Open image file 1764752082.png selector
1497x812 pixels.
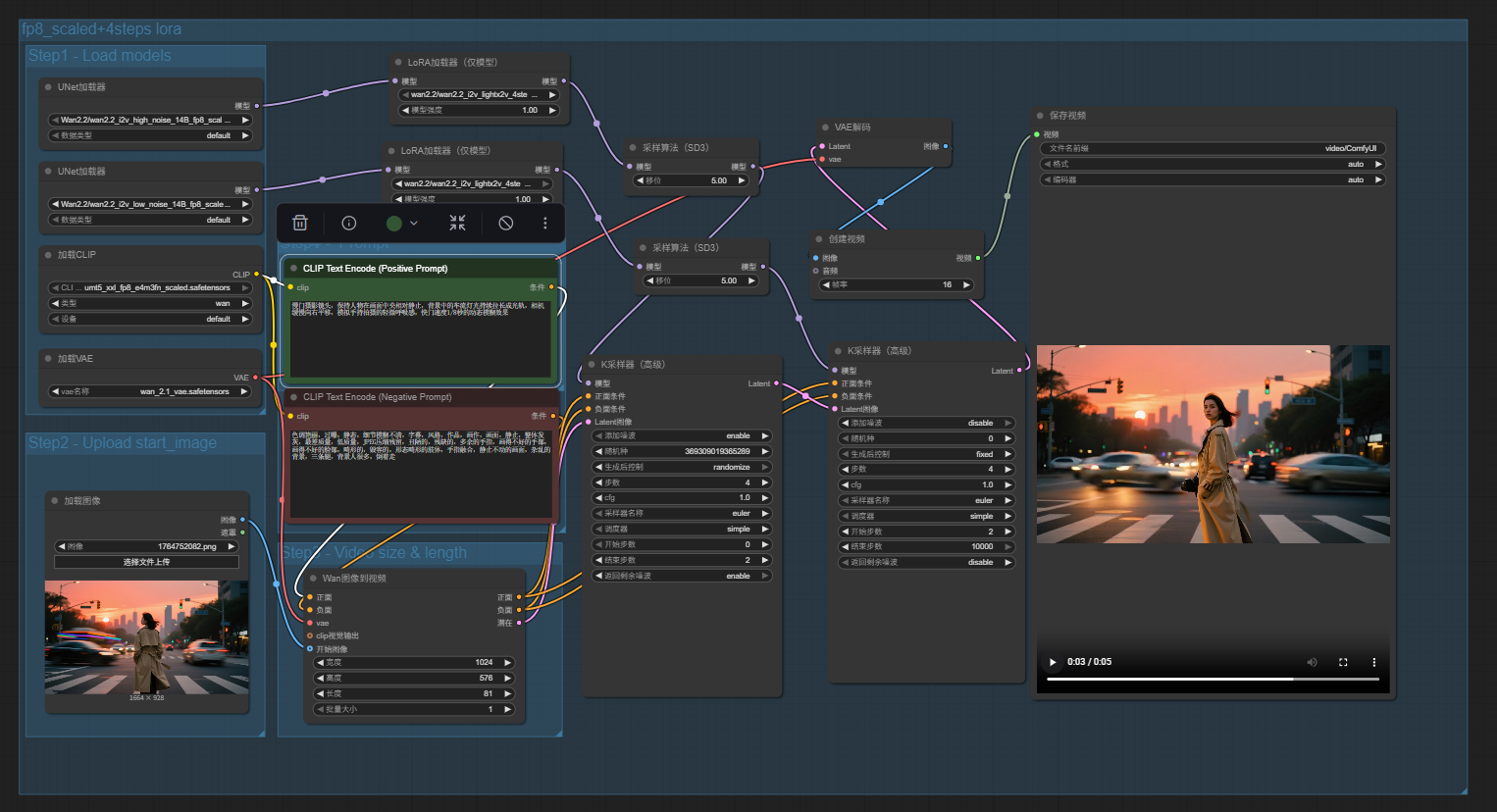pyautogui.click(x=147, y=547)
